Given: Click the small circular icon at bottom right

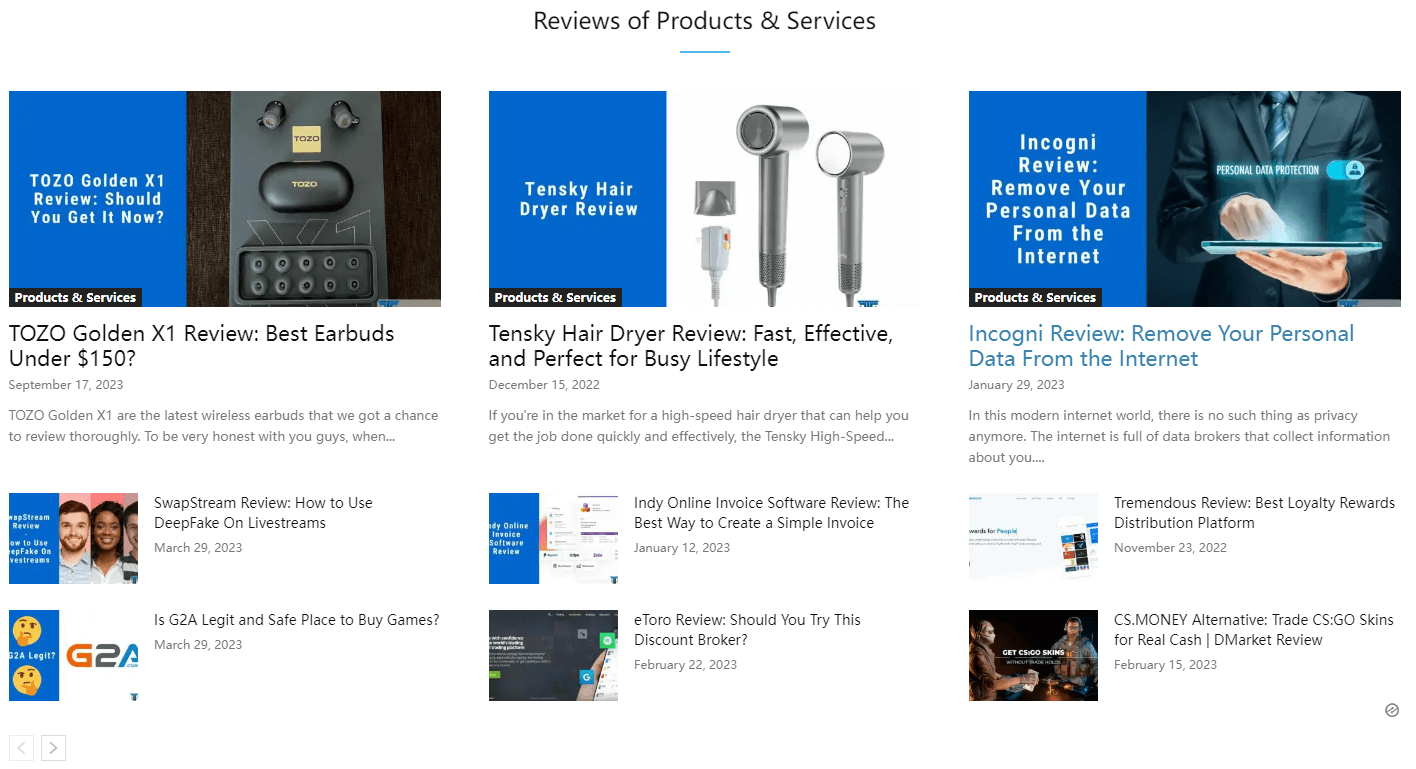Looking at the screenshot, I should tap(1392, 710).
